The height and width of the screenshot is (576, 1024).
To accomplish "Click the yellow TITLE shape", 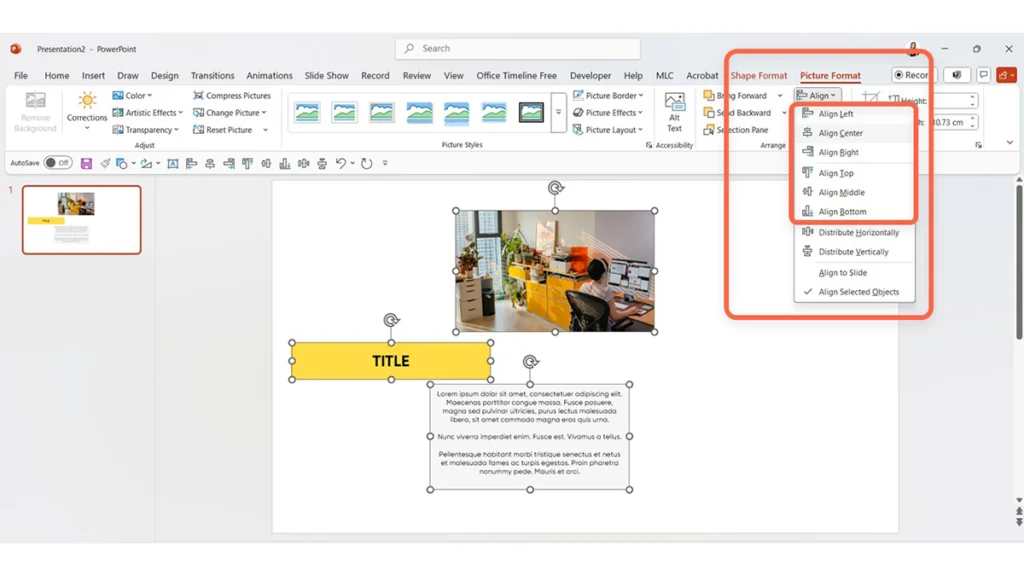I will point(391,361).
